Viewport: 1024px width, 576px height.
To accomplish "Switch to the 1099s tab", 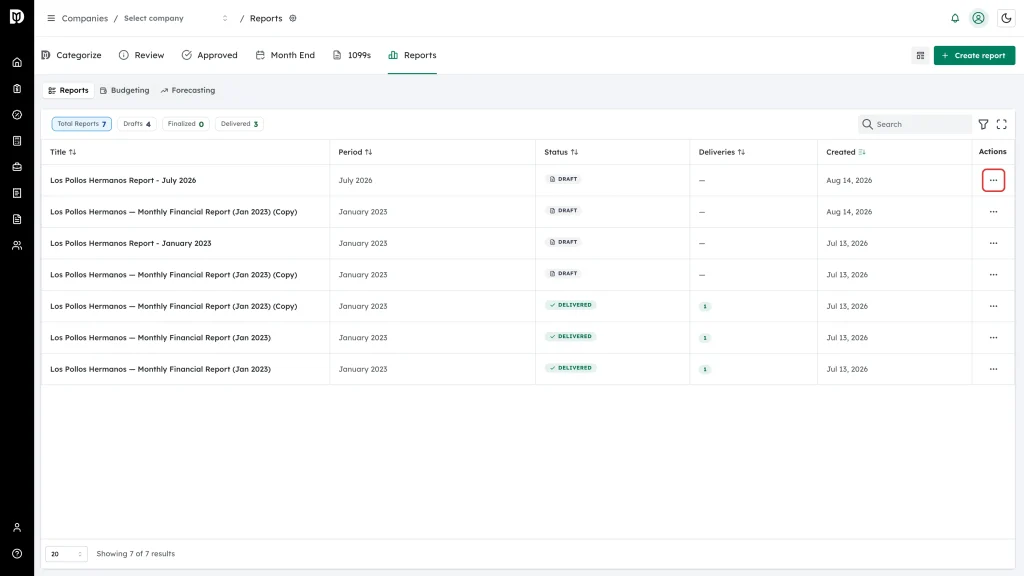I will point(352,56).
